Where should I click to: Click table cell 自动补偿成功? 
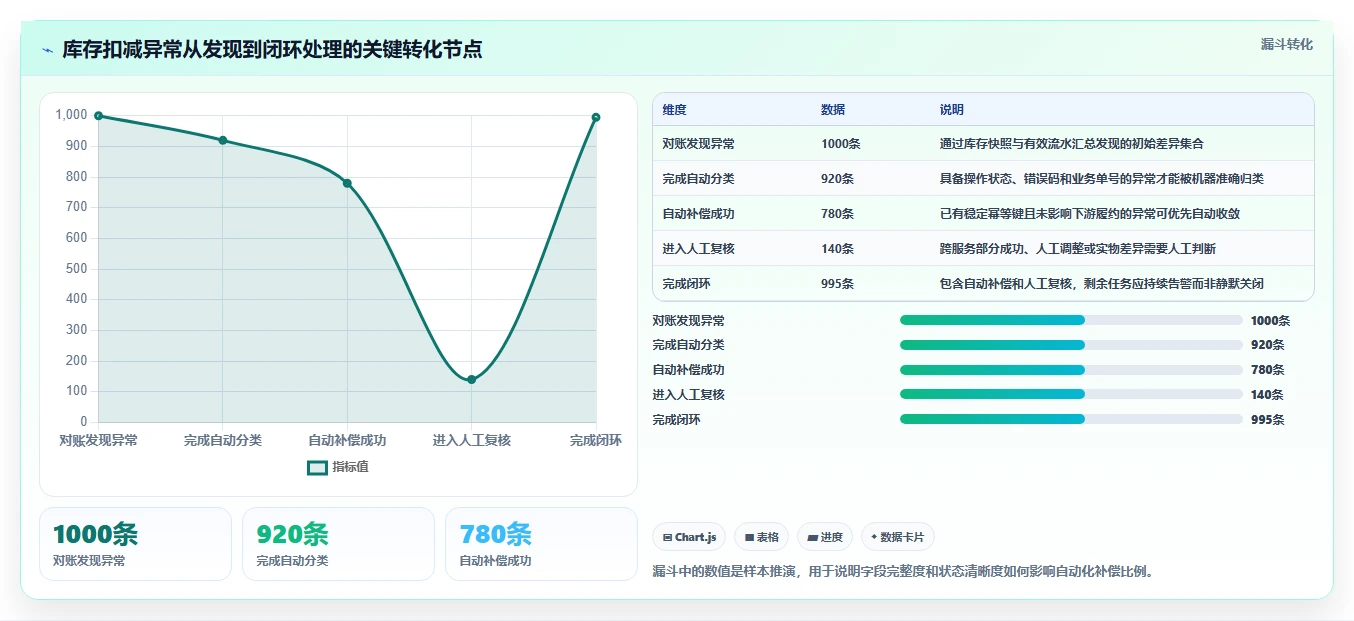[x=698, y=214]
